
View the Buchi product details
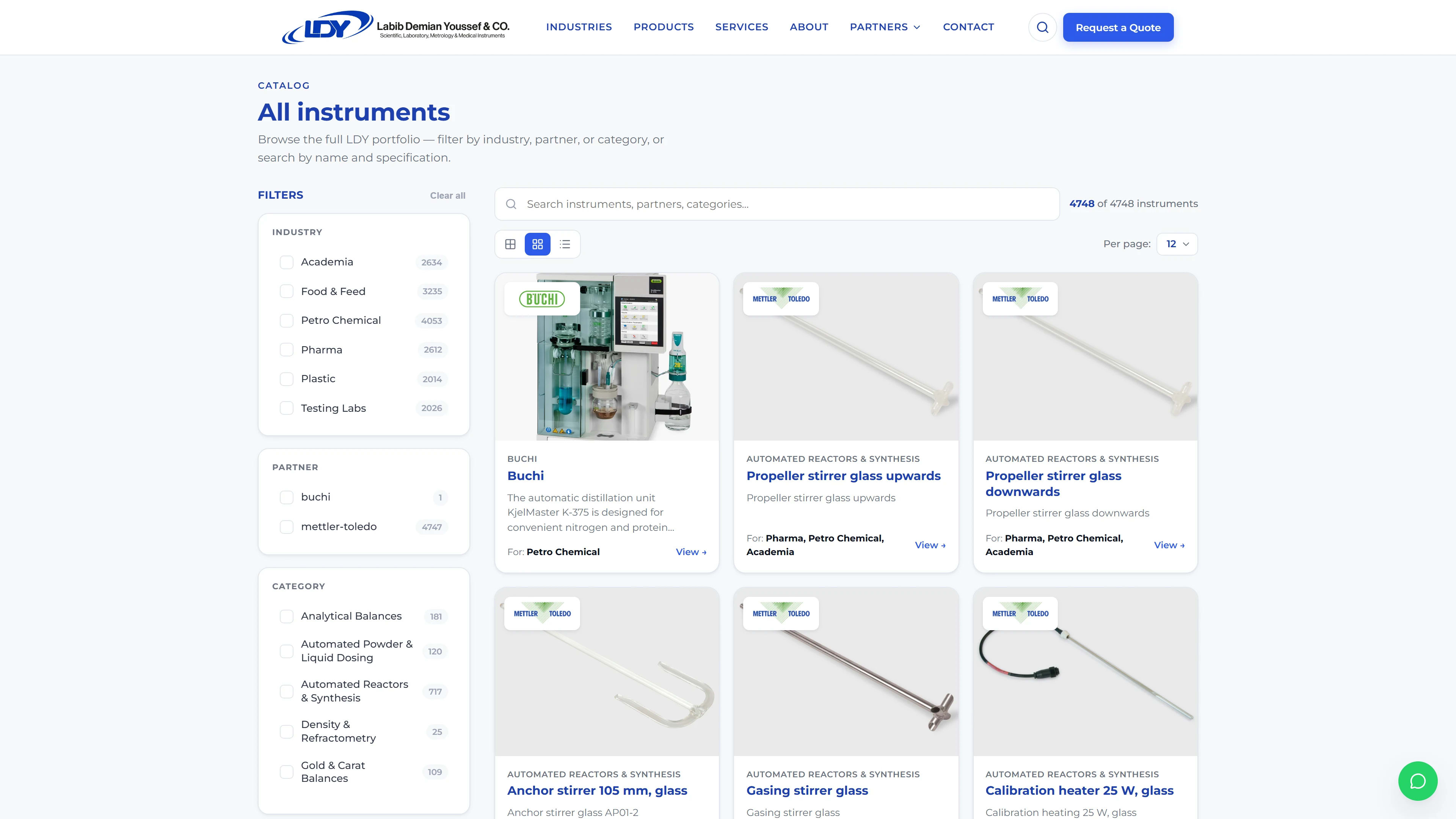pyautogui.click(x=691, y=552)
